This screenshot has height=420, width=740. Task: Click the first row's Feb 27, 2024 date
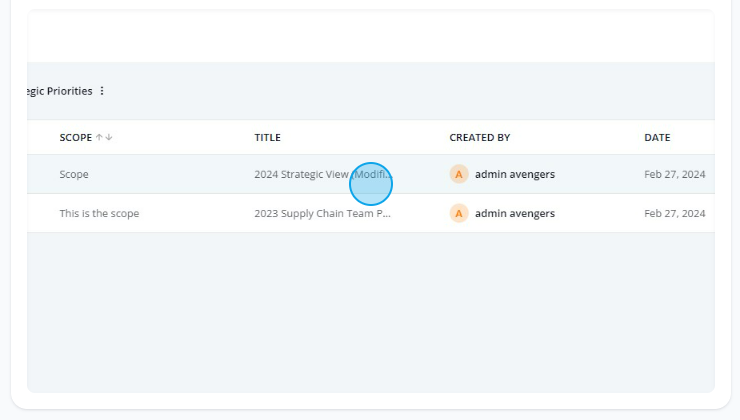pos(674,174)
